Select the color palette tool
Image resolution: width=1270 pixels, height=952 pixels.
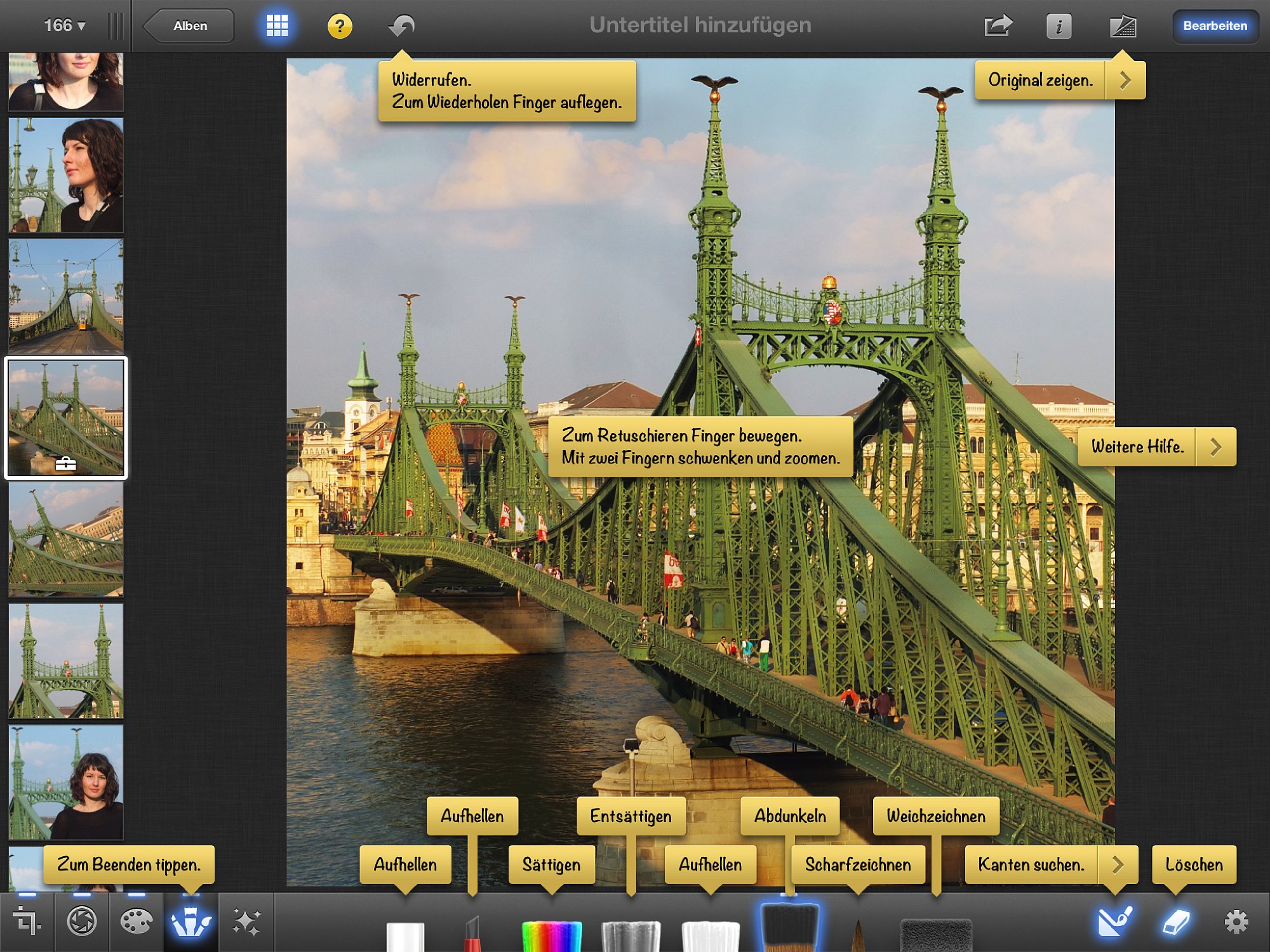136,921
